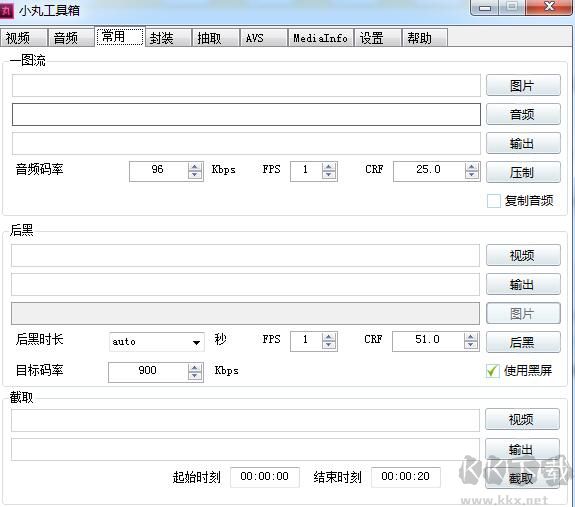Increase CRF 25.0 value

tap(472, 167)
